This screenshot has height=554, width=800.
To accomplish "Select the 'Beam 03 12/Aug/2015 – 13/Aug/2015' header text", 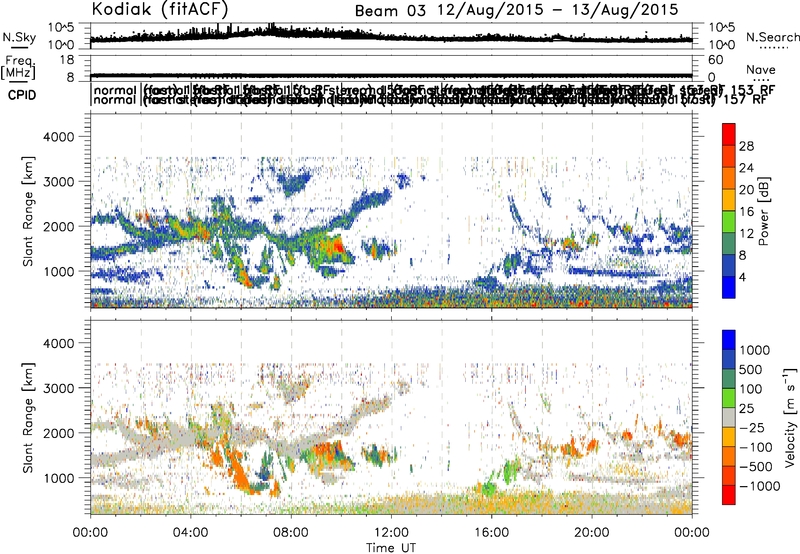I will click(516, 10).
